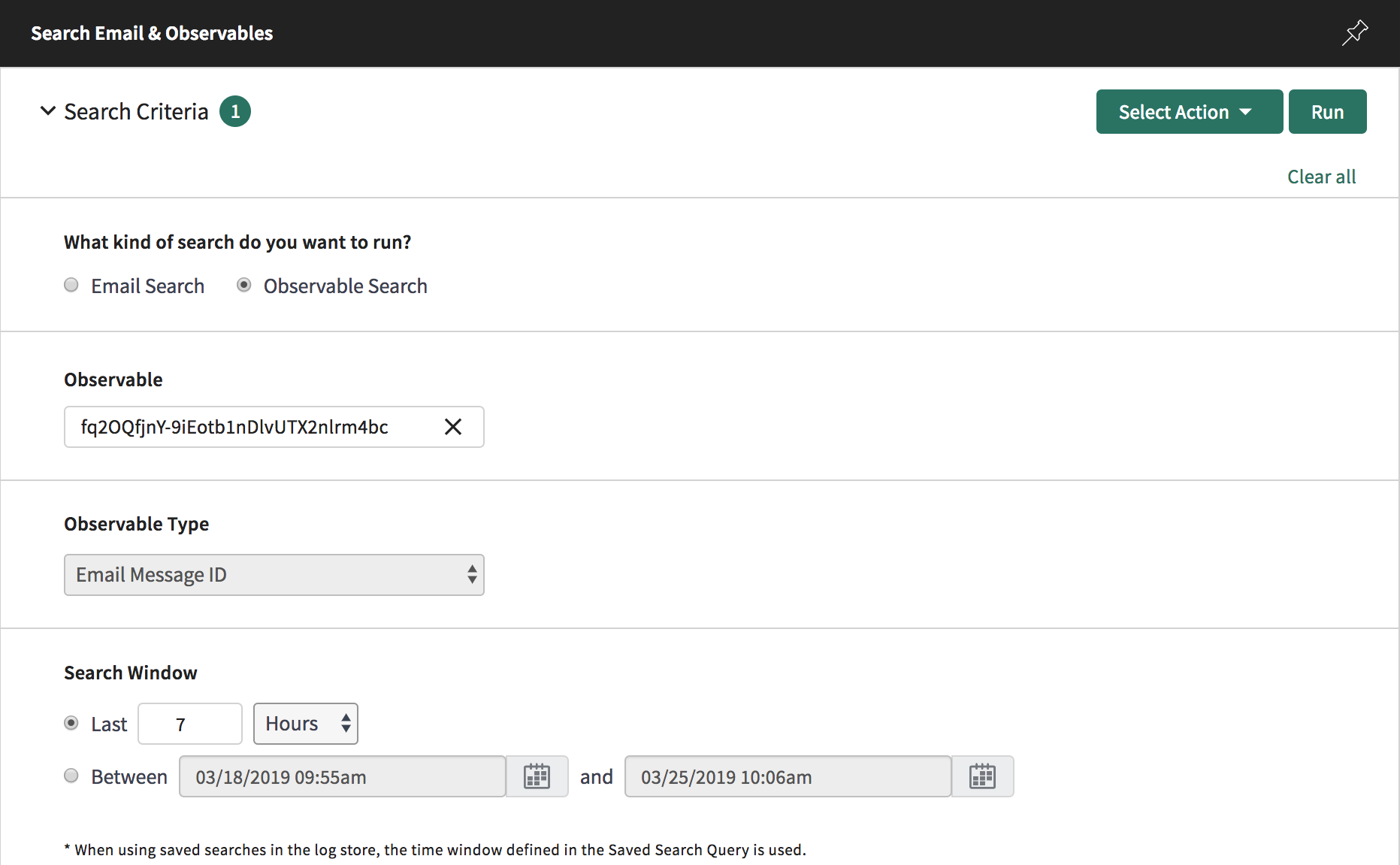Viewport: 1400px width, 865px height.
Task: Clear the Observable field with the X icon
Action: pos(453,427)
